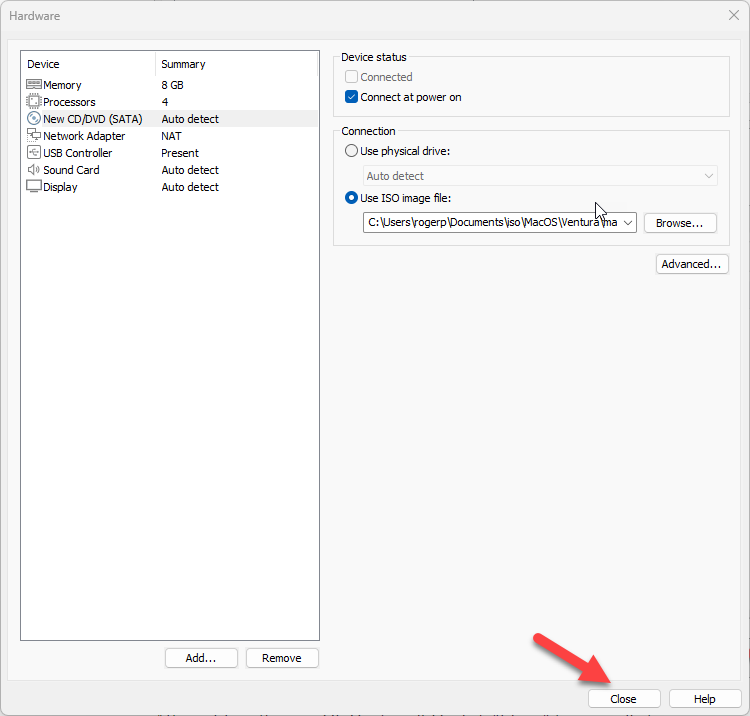The image size is (750, 716).
Task: Select the Use ISO image file option
Action: 351,198
